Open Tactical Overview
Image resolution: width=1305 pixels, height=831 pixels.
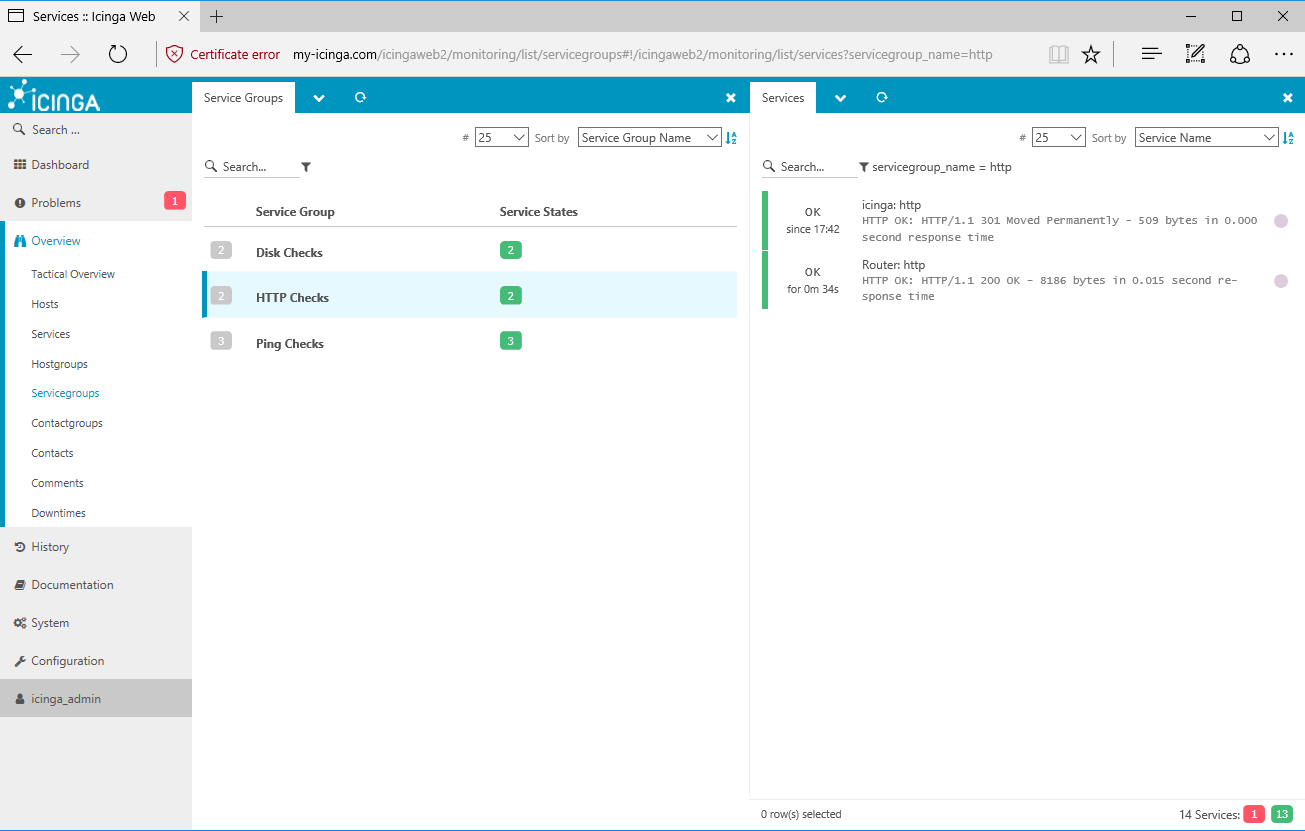(x=73, y=274)
